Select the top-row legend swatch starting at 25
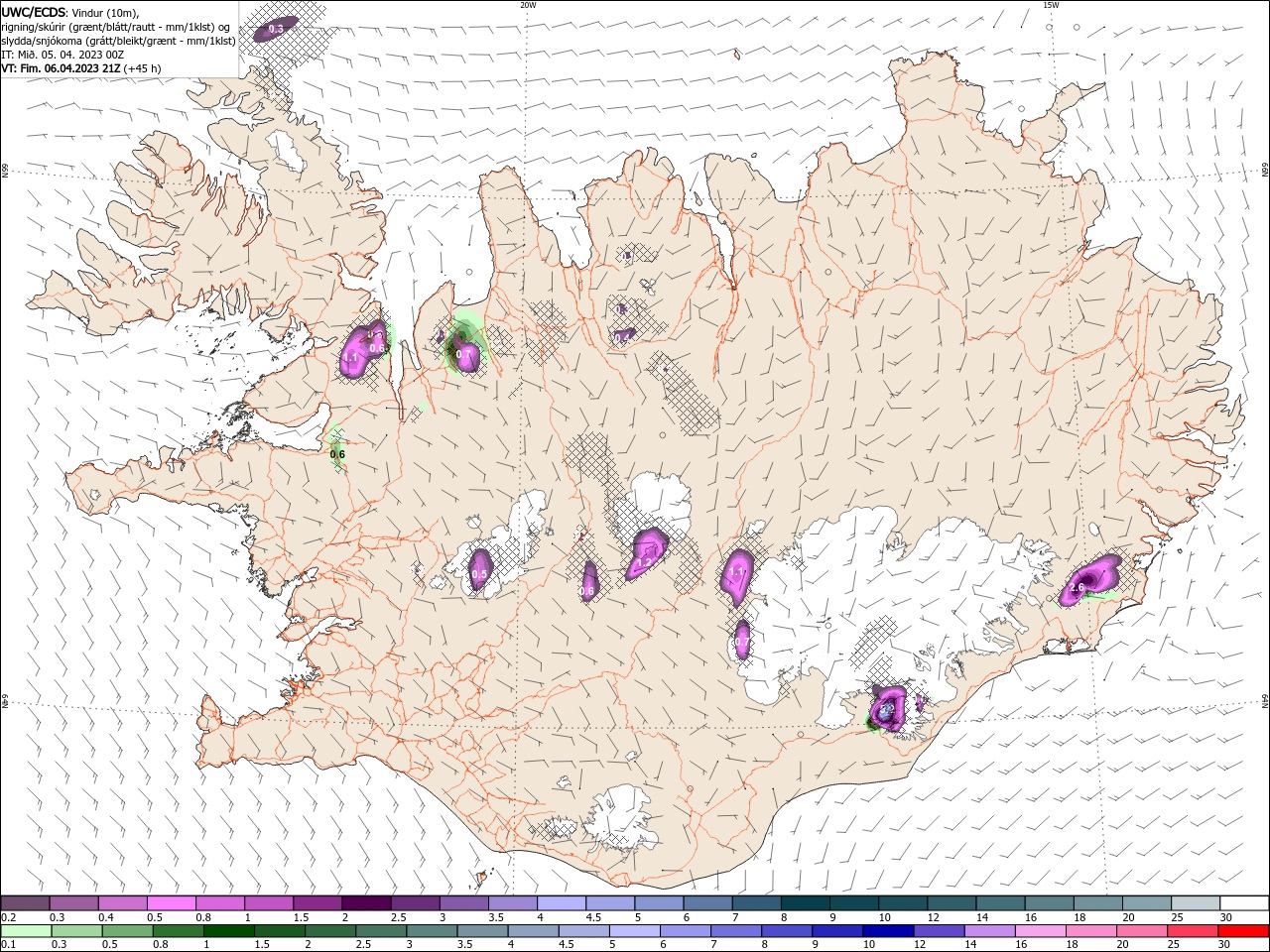 pyautogui.click(x=1196, y=903)
